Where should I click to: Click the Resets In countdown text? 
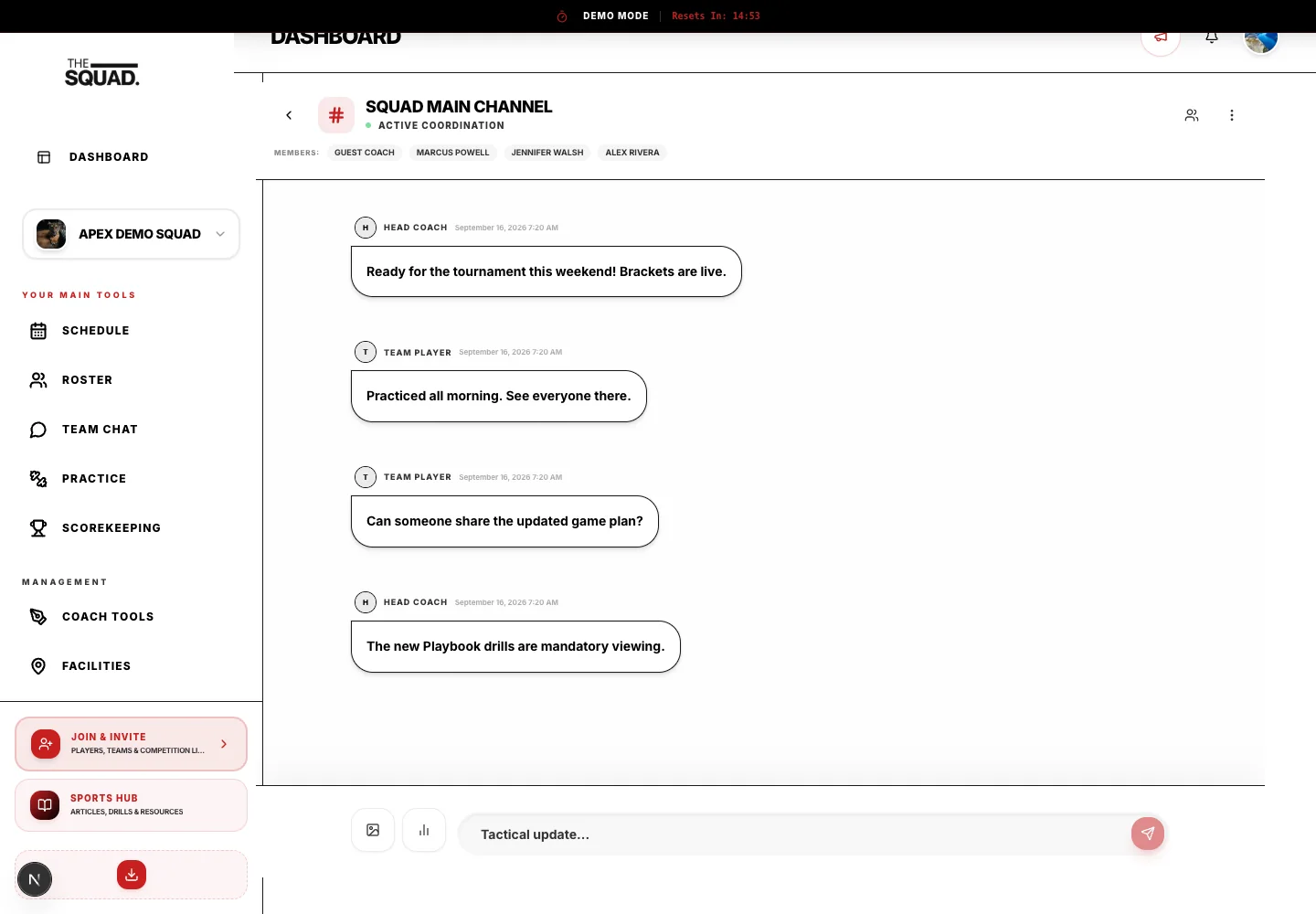(x=716, y=16)
